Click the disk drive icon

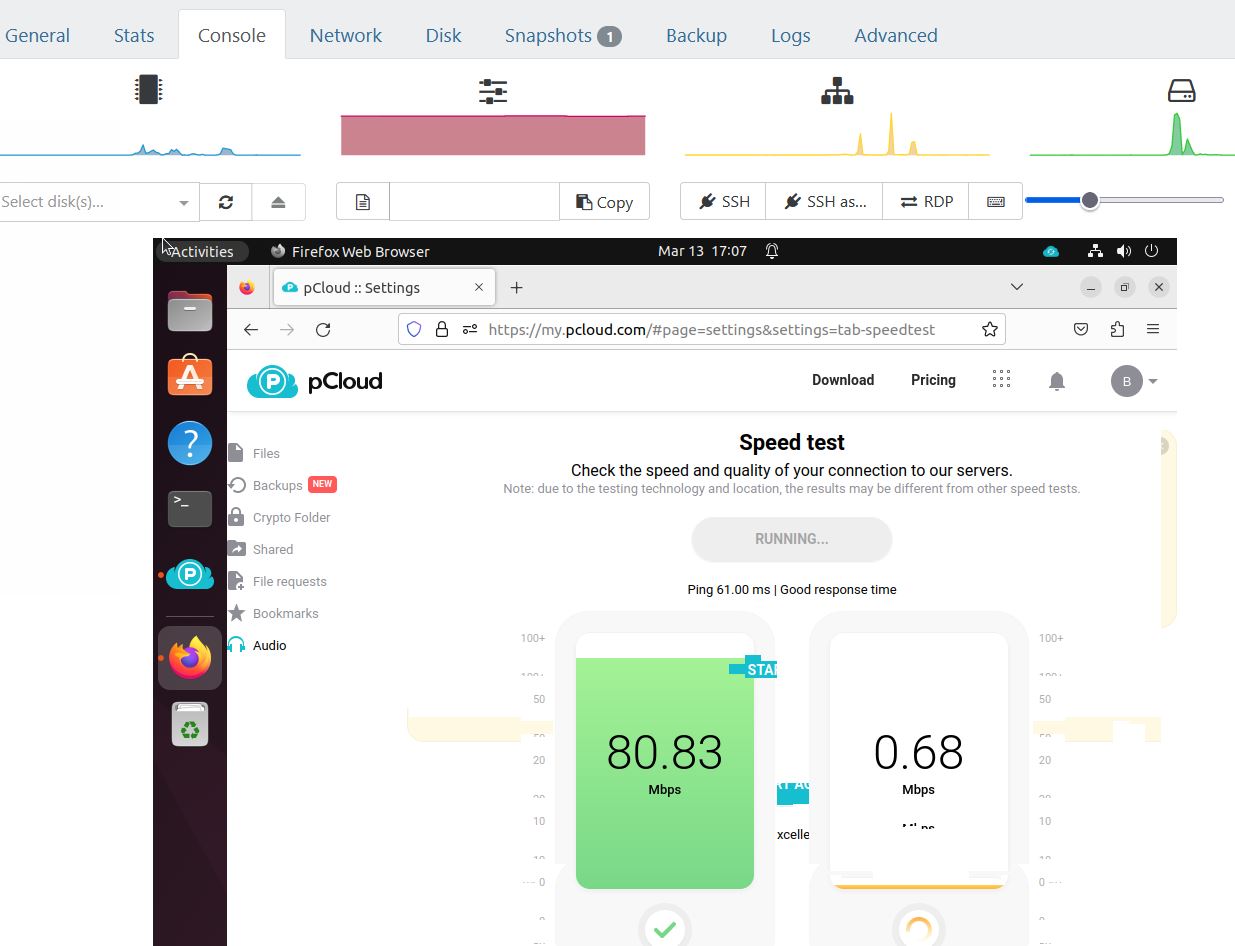coord(1181,91)
